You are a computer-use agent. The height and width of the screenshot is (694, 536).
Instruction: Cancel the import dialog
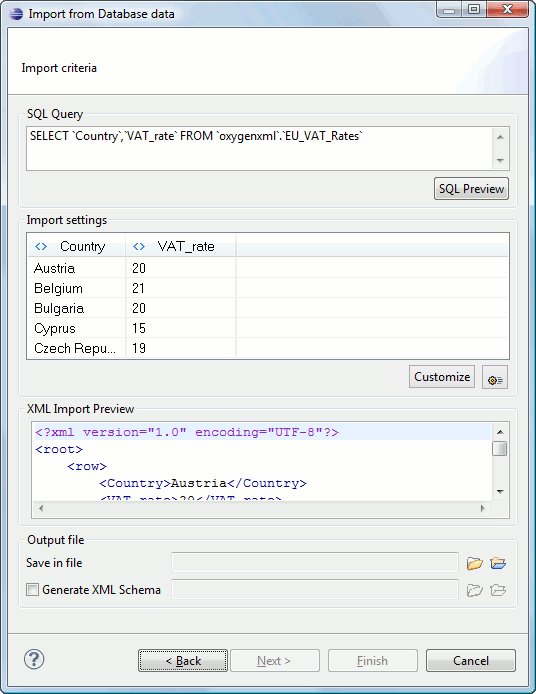(x=471, y=661)
